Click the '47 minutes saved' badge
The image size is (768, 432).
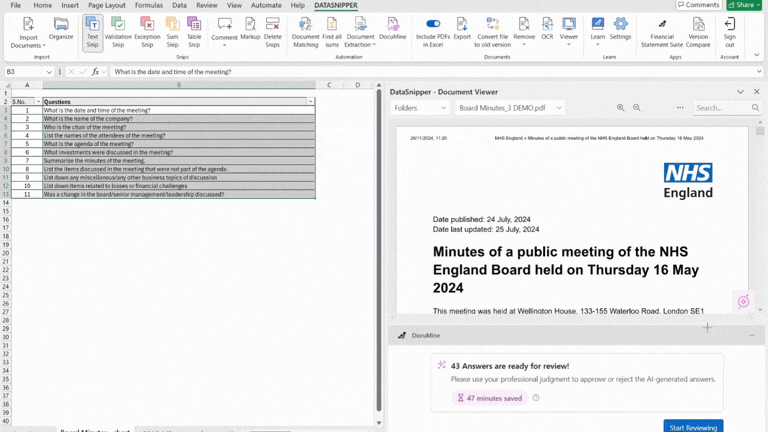(x=489, y=398)
